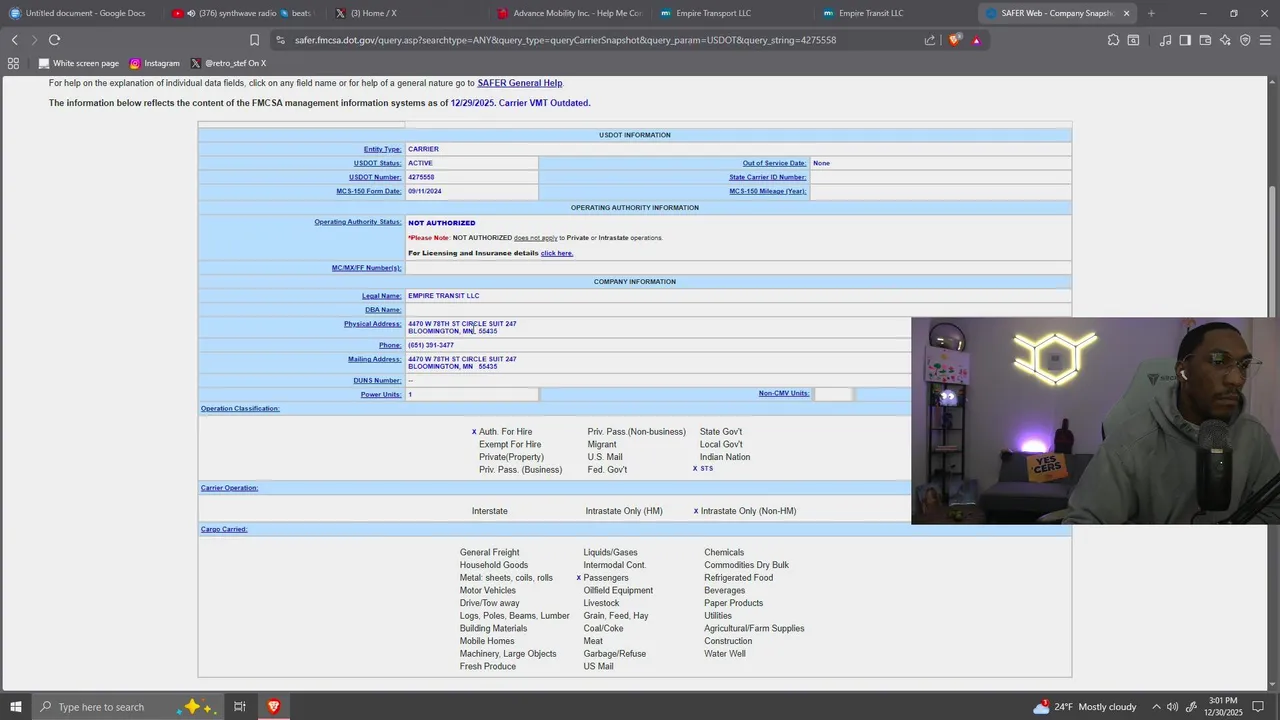Click Power Units field link
The width and height of the screenshot is (1280, 720).
(381, 394)
